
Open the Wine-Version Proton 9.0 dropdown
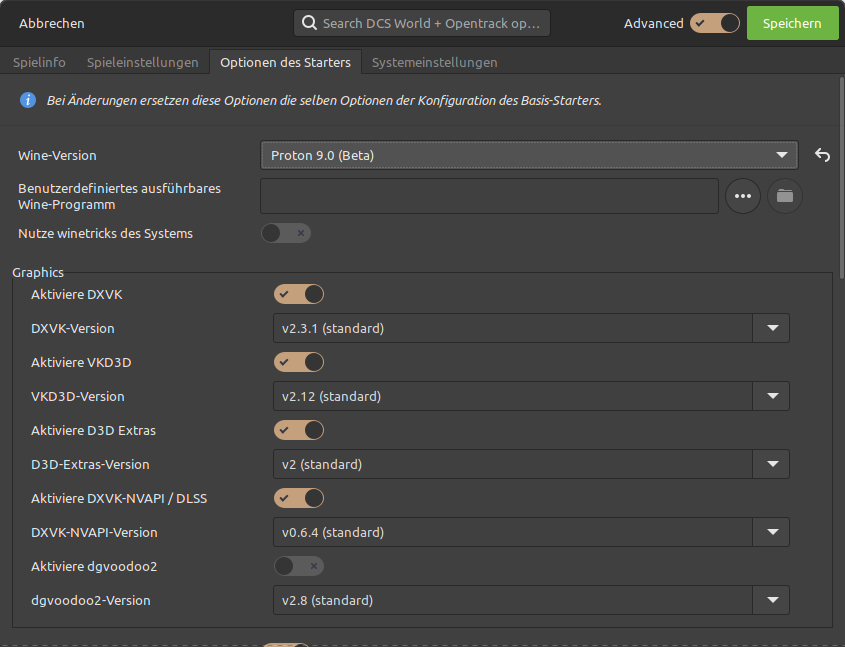529,155
